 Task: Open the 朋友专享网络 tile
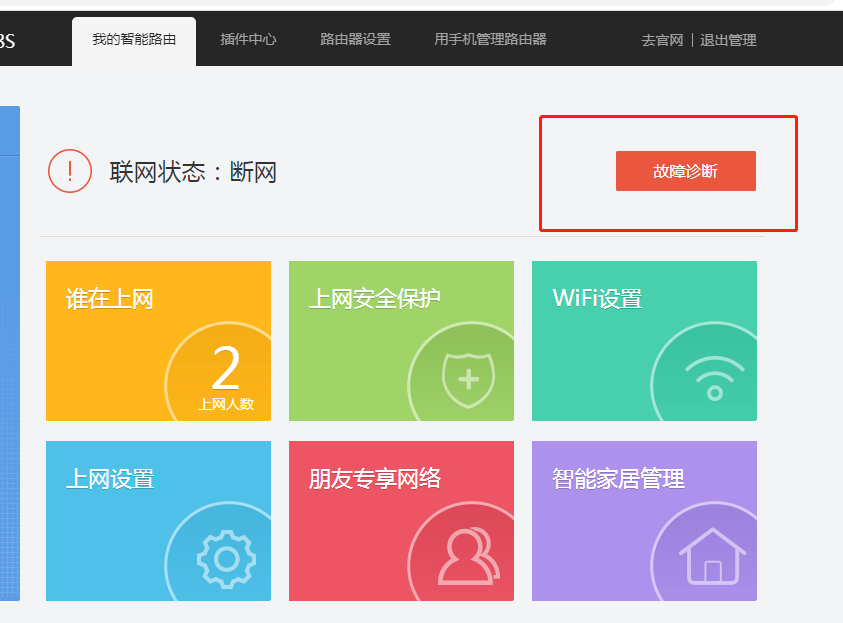coord(402,521)
